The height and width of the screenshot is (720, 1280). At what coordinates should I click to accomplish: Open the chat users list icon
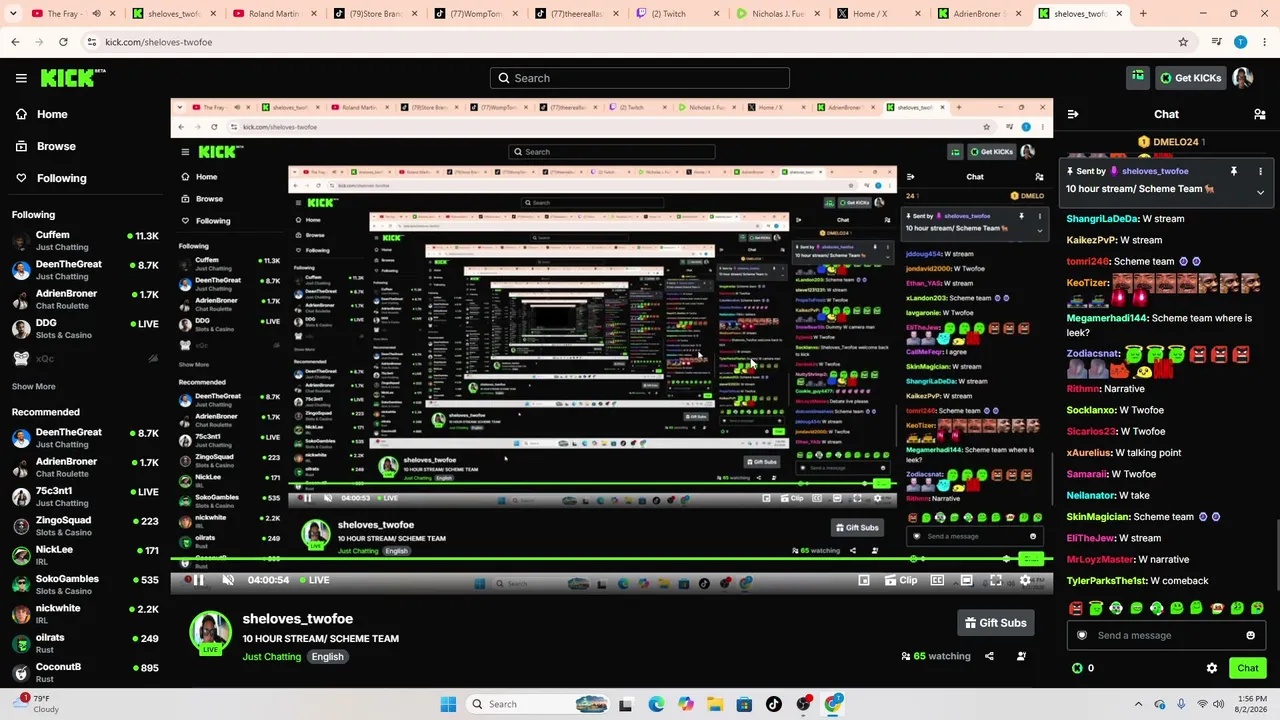point(1260,114)
